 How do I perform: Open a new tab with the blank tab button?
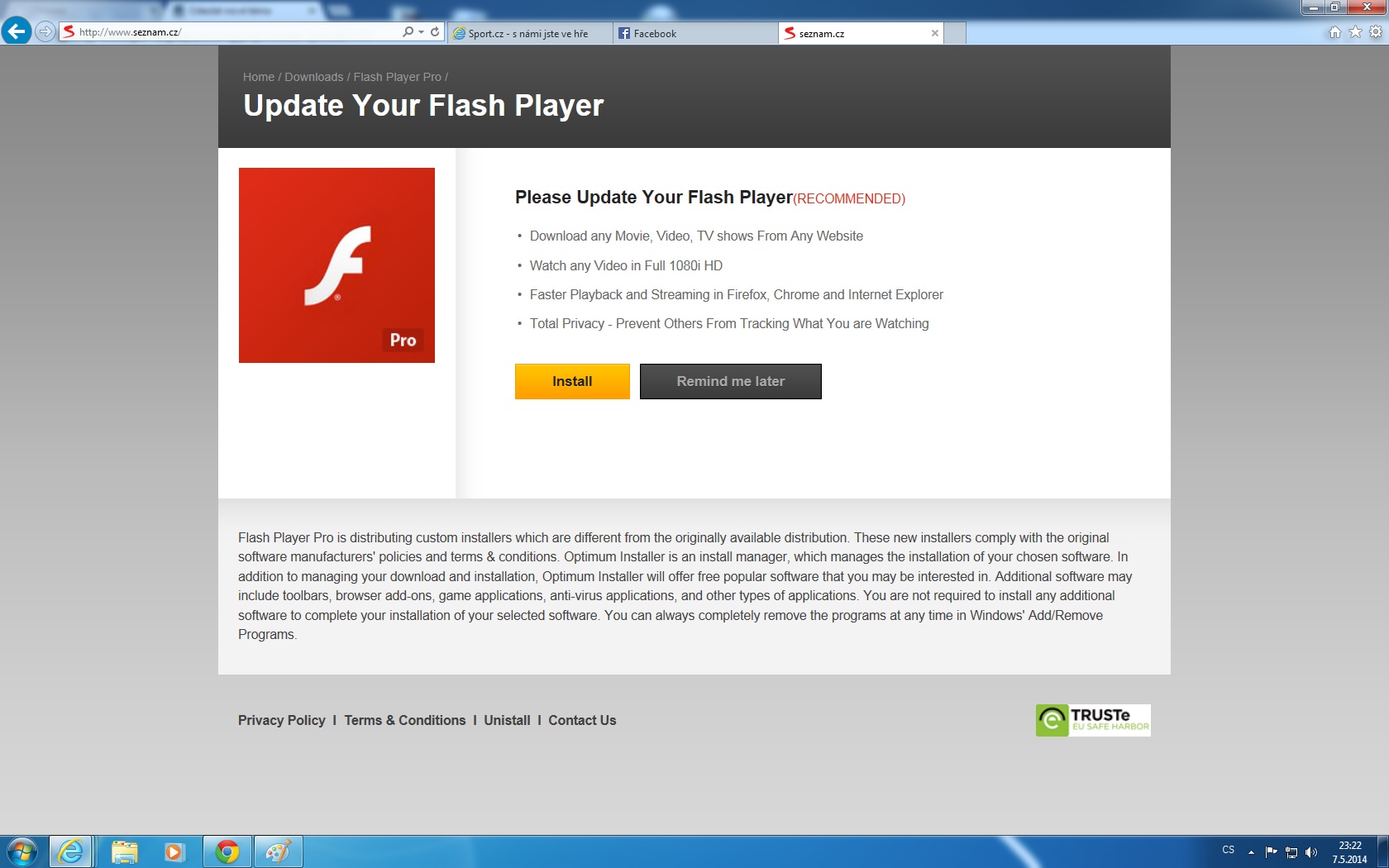(x=955, y=33)
